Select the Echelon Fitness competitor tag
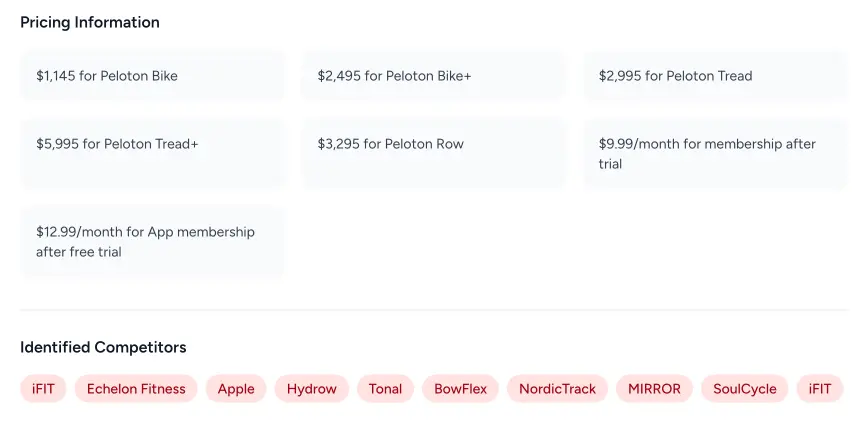The width and height of the screenshot is (865, 422). click(136, 389)
